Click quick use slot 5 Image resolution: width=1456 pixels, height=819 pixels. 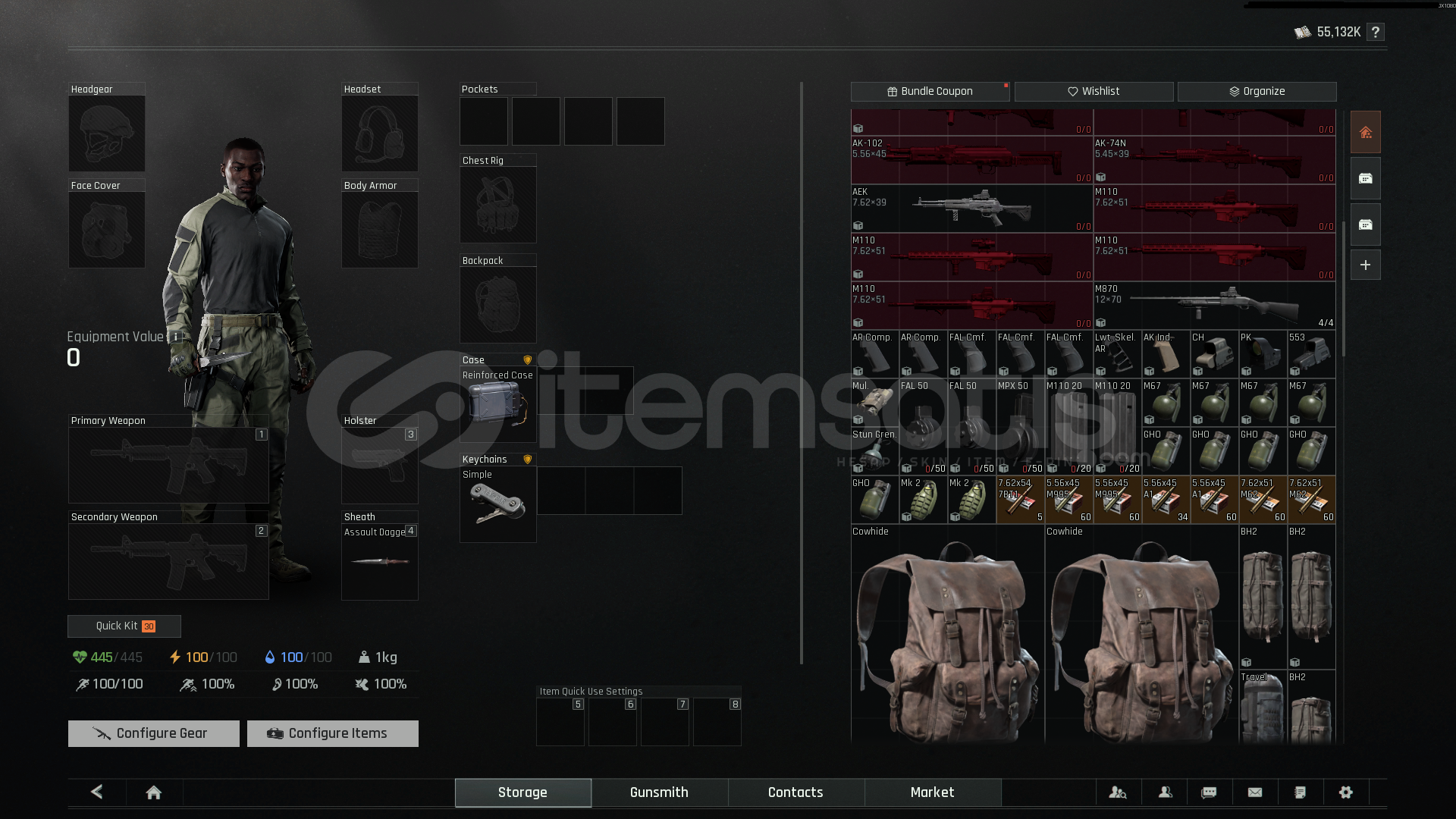pyautogui.click(x=560, y=722)
